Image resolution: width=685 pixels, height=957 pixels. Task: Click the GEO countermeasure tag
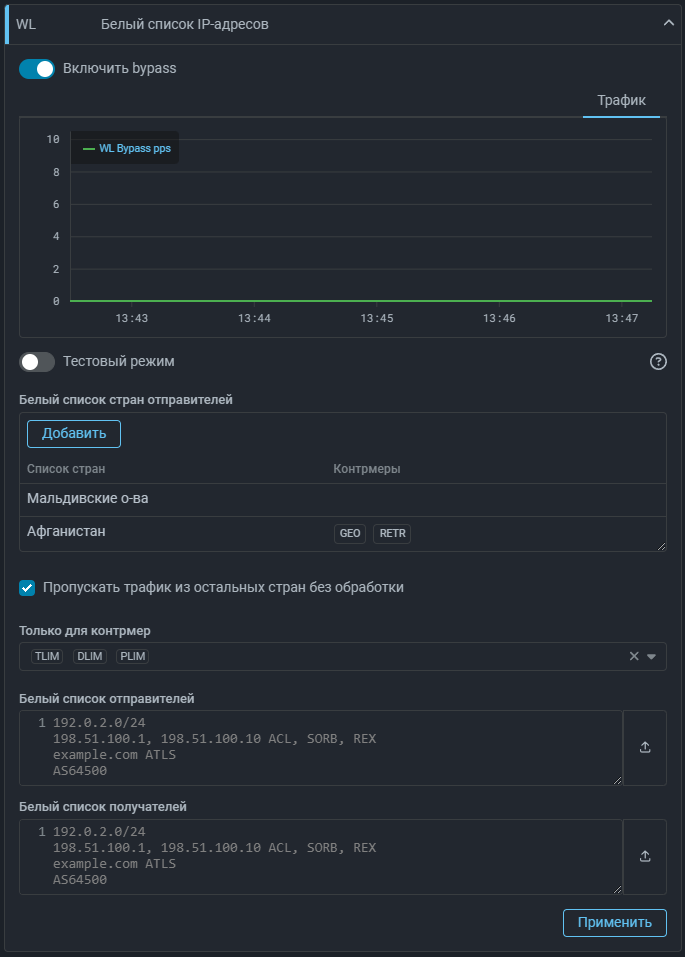350,534
